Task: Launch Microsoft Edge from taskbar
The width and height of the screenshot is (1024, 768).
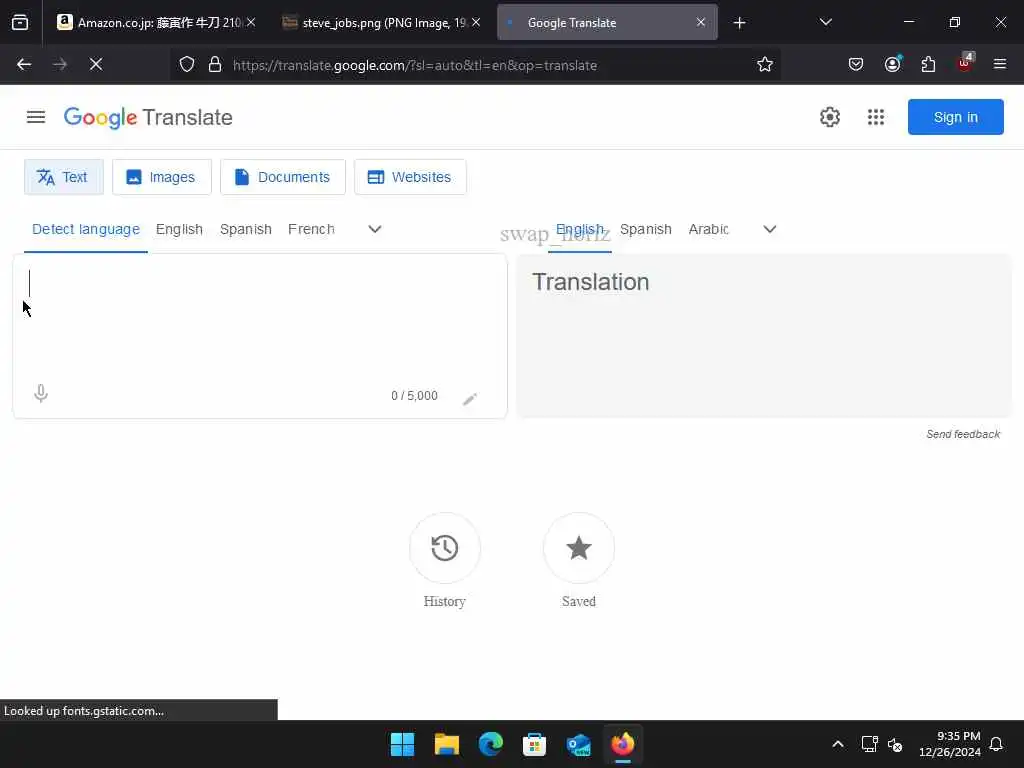Action: pos(490,744)
